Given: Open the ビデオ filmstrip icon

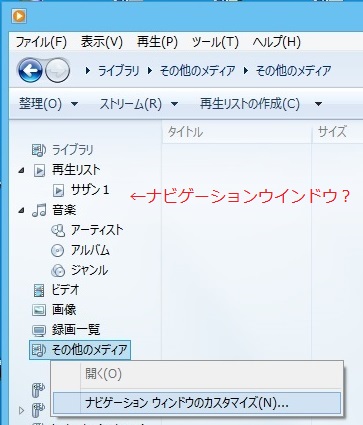Looking at the screenshot, I should [39, 290].
